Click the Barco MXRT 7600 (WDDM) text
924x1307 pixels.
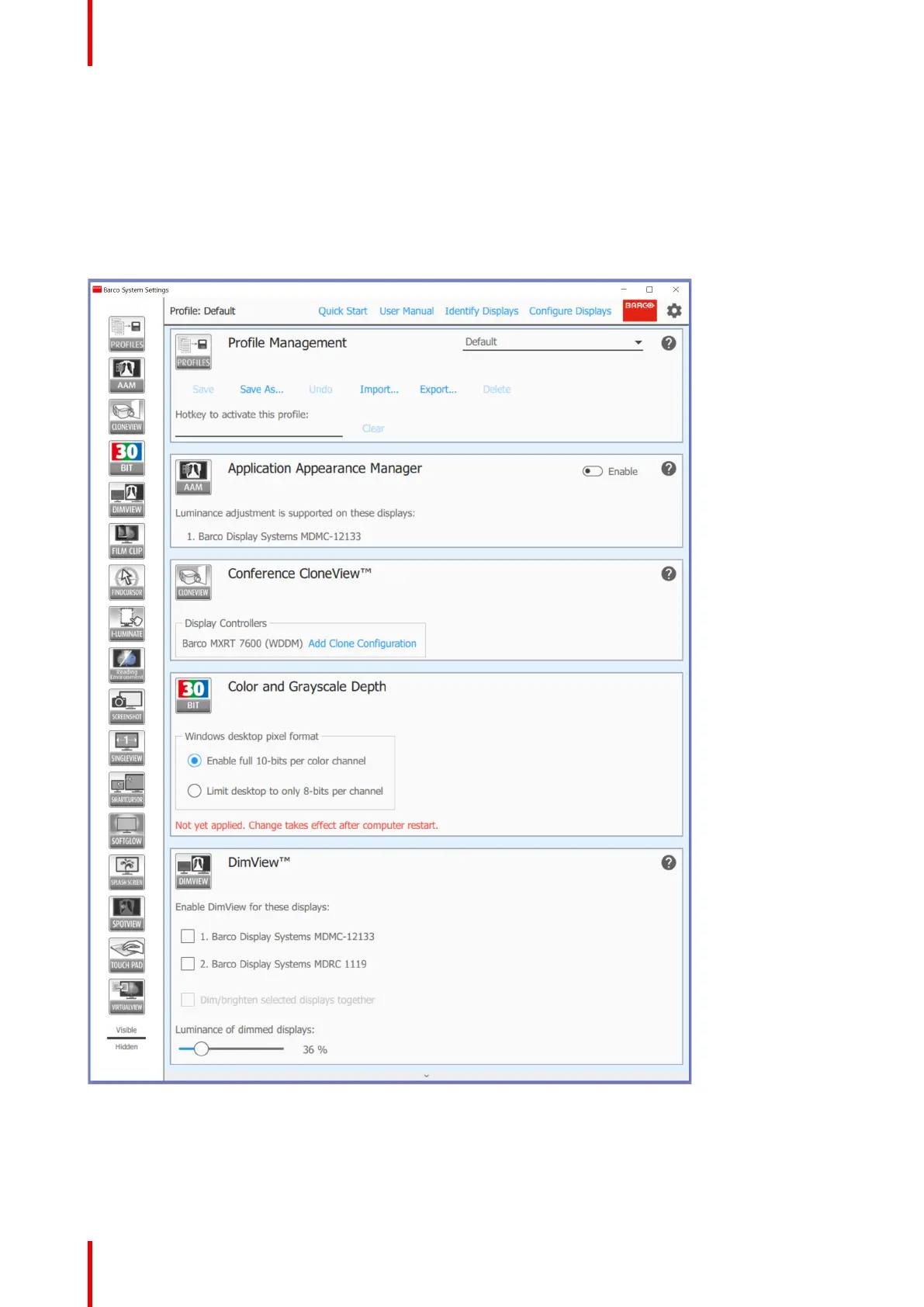[242, 643]
